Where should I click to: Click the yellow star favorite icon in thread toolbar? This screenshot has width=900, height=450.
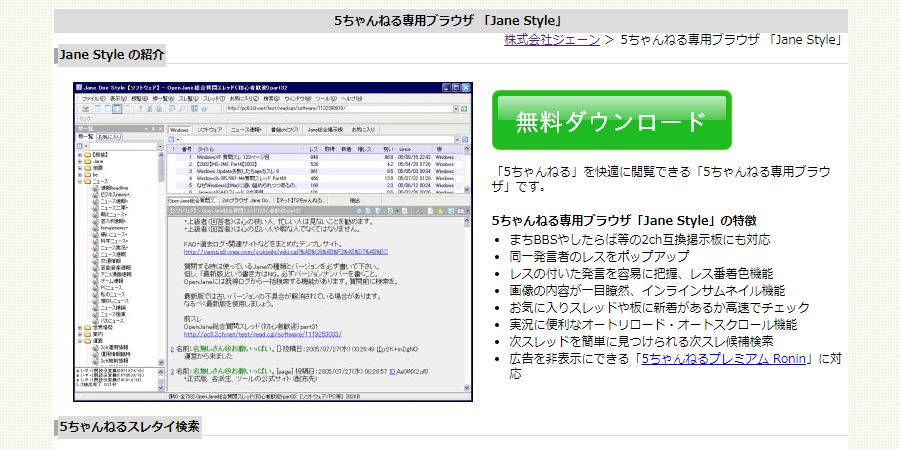click(x=440, y=211)
